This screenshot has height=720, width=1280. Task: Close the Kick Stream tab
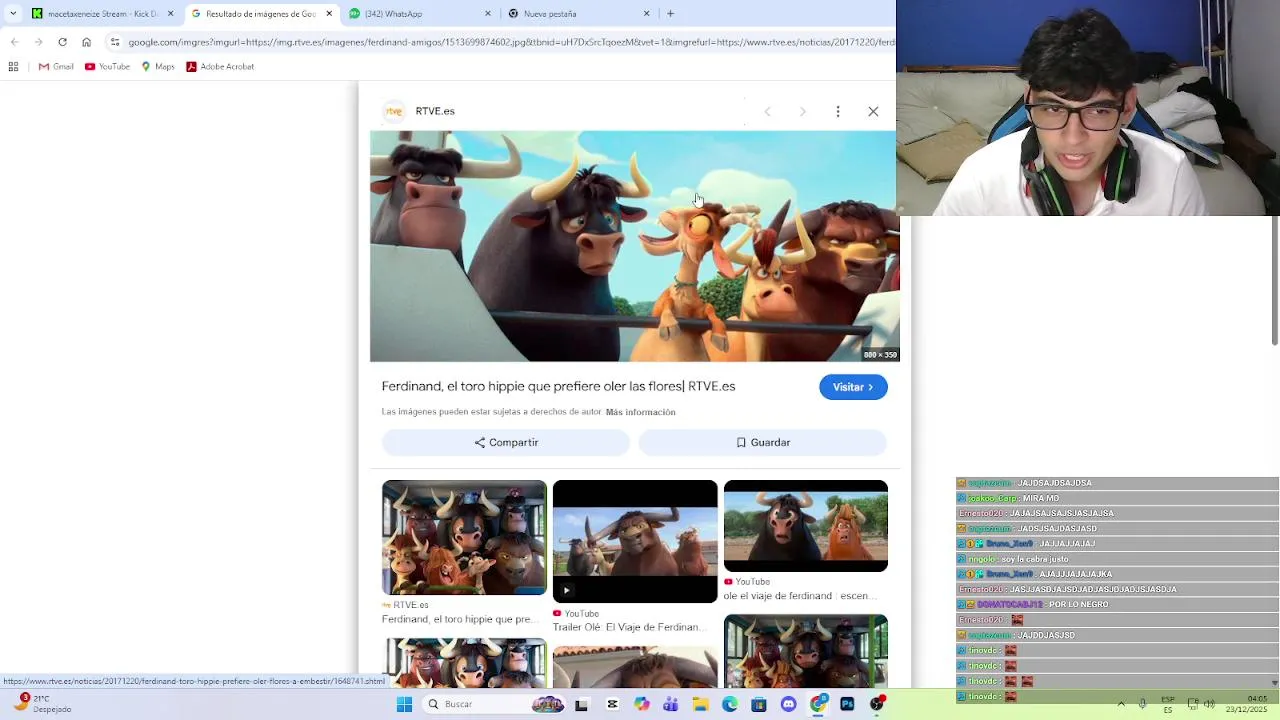click(x=170, y=14)
